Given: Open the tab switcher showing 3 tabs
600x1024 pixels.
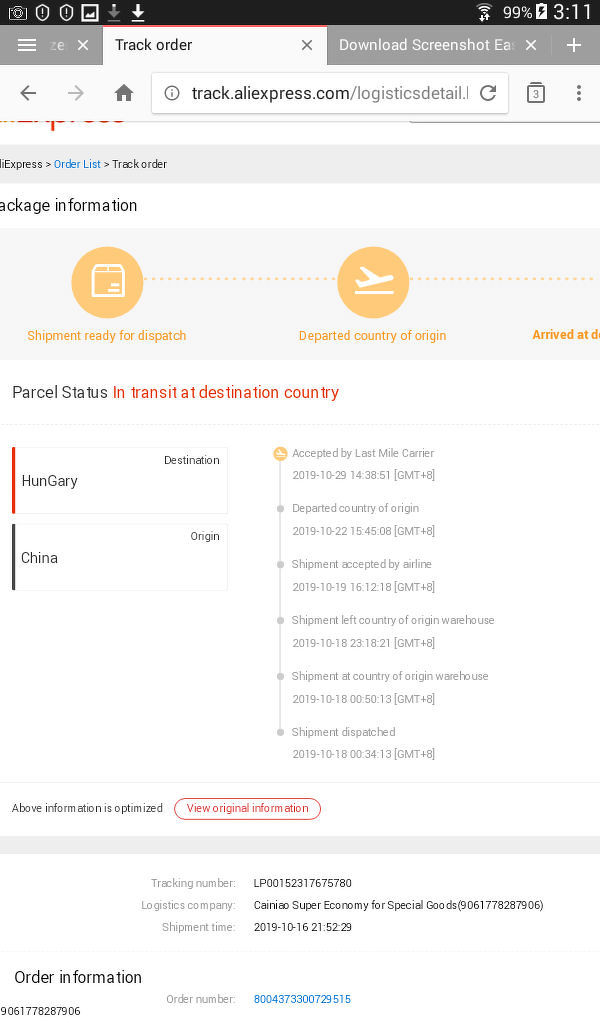Looking at the screenshot, I should (536, 93).
